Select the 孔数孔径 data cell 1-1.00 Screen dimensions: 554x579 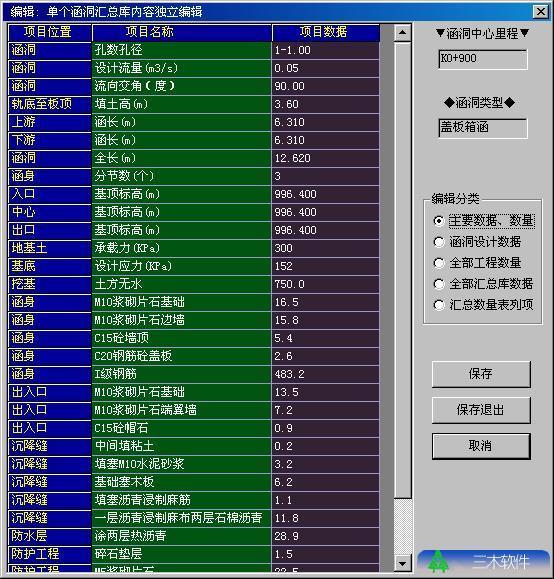tap(325, 50)
